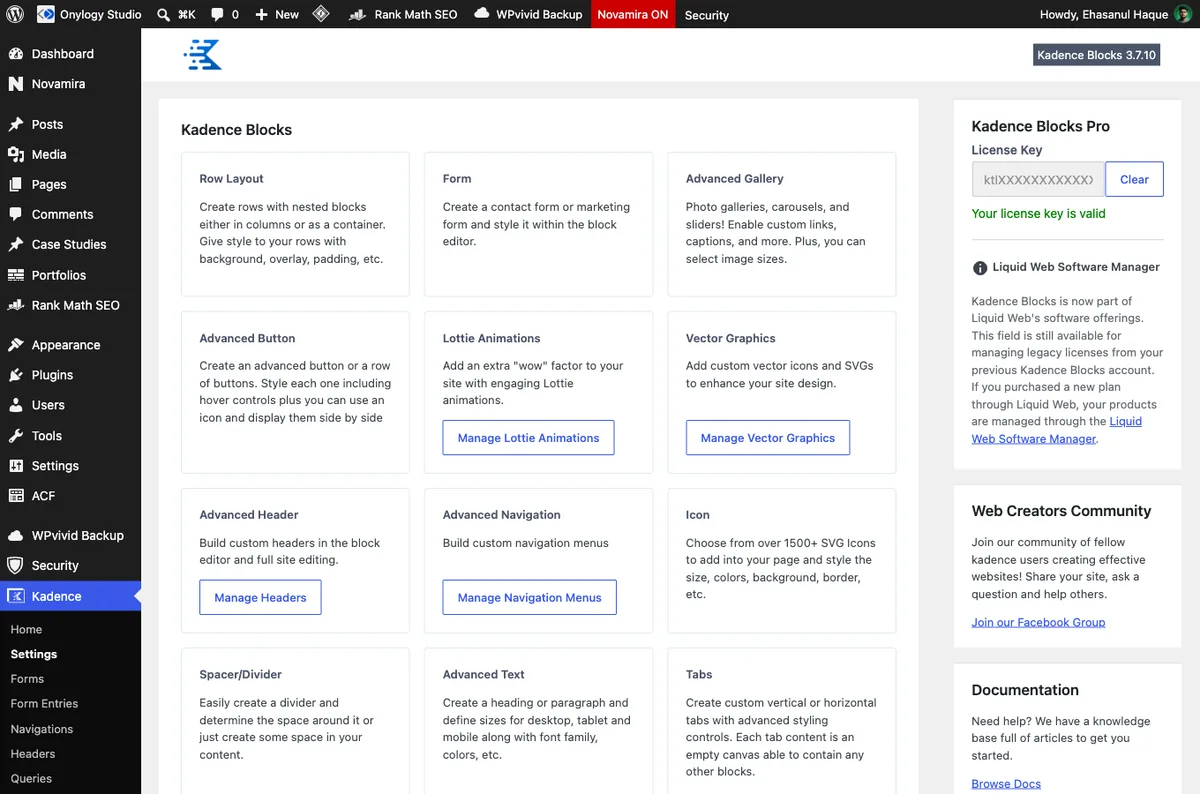The image size is (1200, 794).
Task: Open the Join our Facebook Group link
Action: (1038, 622)
